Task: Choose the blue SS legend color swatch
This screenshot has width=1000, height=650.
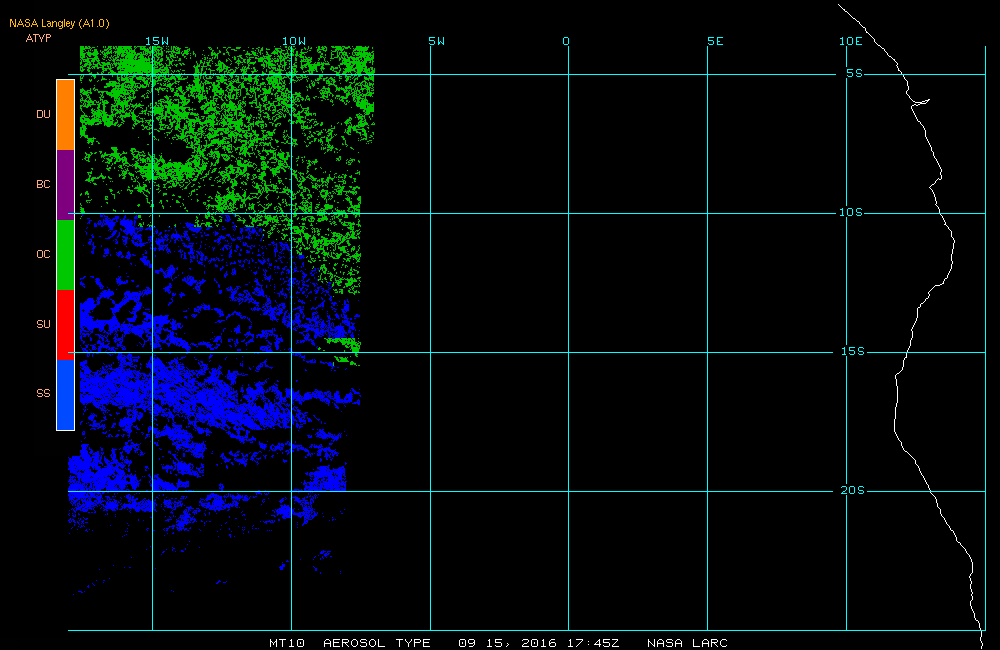Action: pyautogui.click(x=65, y=394)
